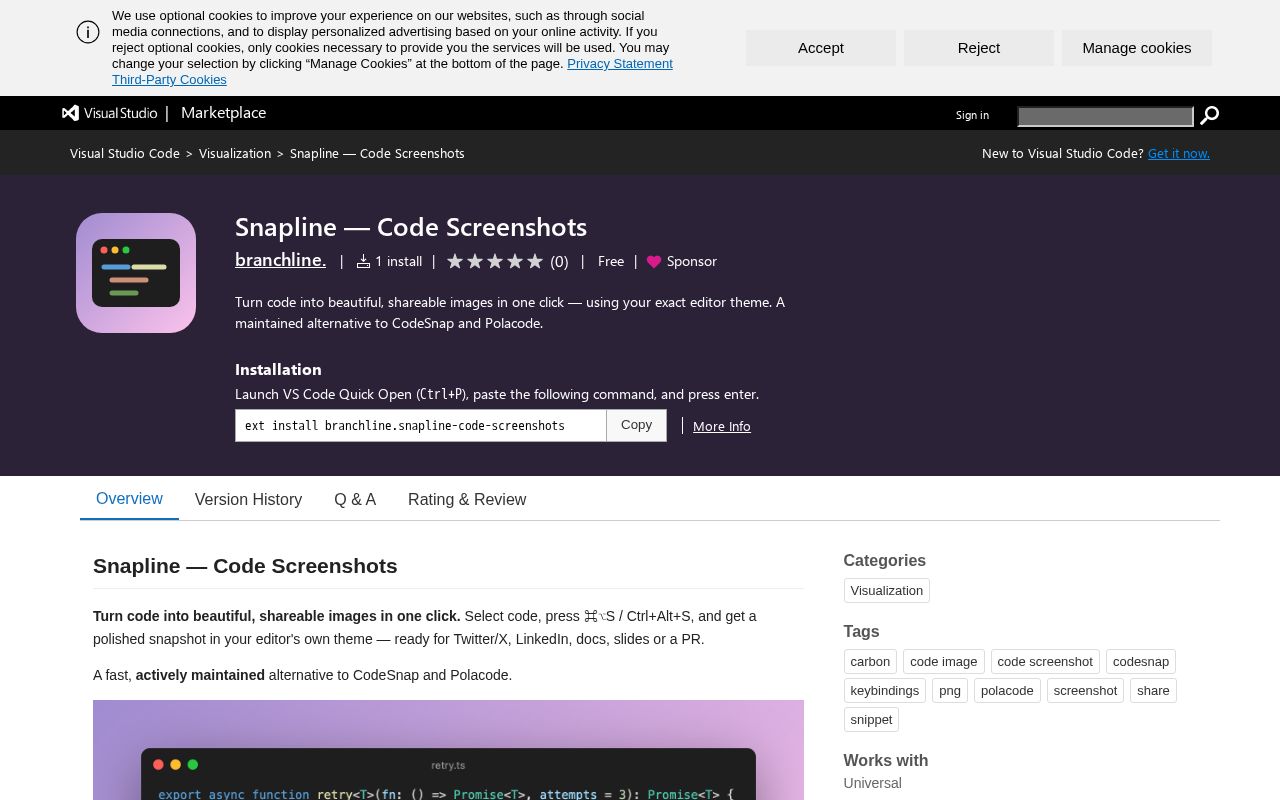Click the codesnap tag
1280x800 pixels.
[1141, 662]
